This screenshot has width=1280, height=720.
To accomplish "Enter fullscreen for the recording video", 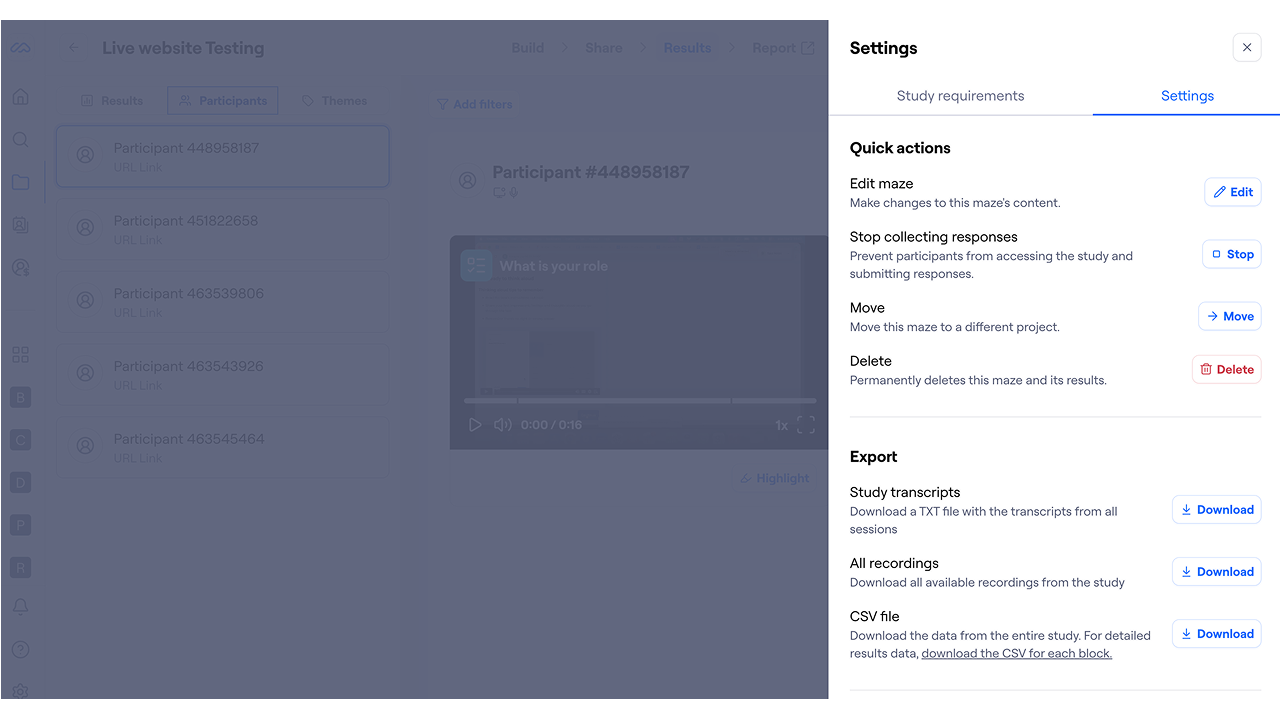I will coord(806,425).
